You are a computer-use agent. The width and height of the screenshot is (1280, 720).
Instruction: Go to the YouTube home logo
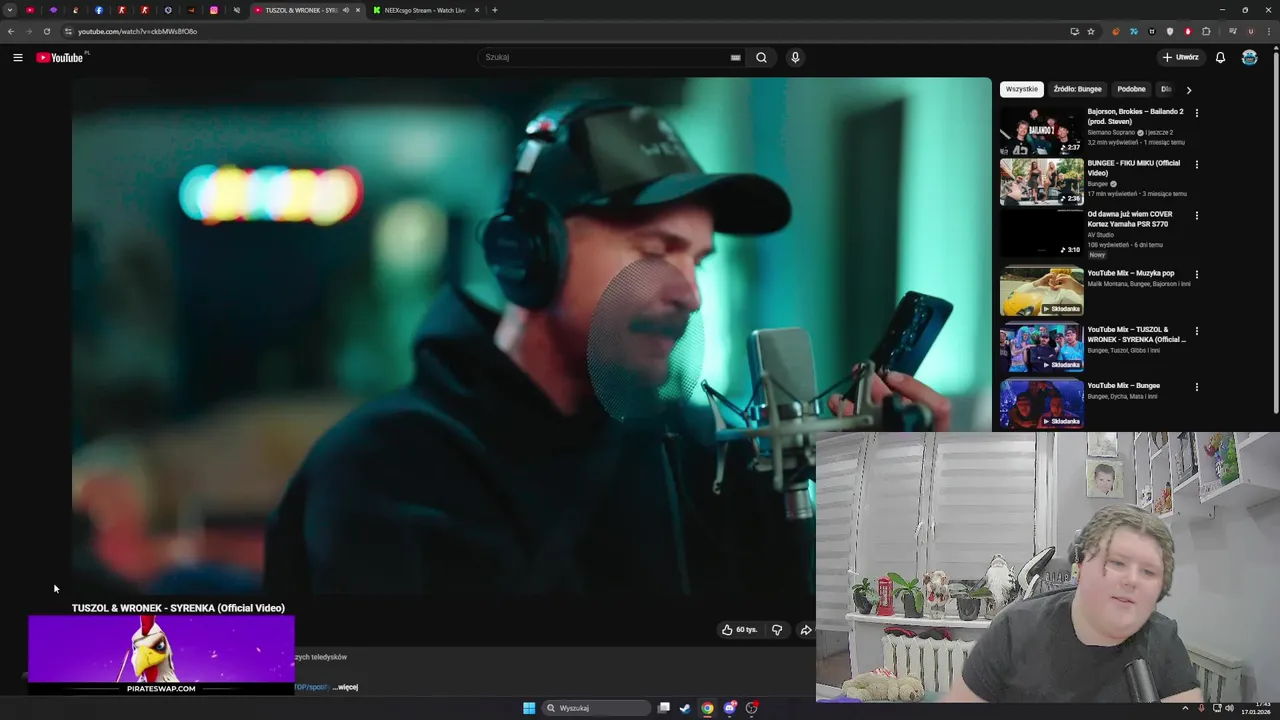(60, 57)
